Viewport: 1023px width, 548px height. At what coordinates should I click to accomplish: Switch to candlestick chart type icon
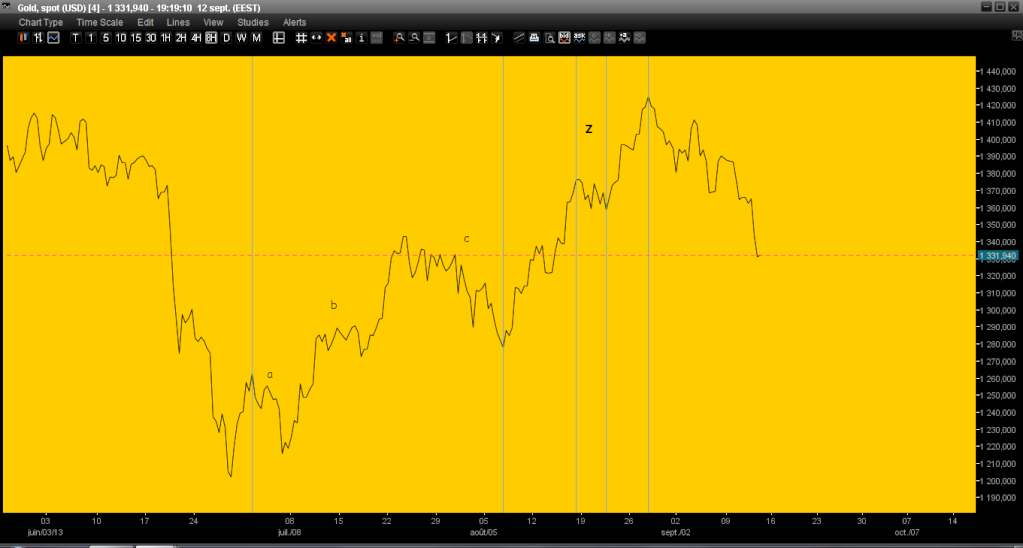(x=23, y=38)
